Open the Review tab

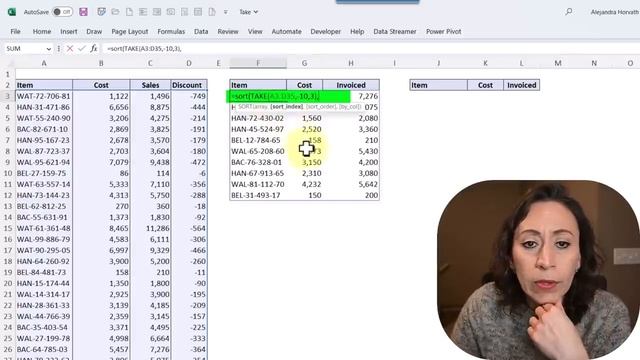[228, 31]
